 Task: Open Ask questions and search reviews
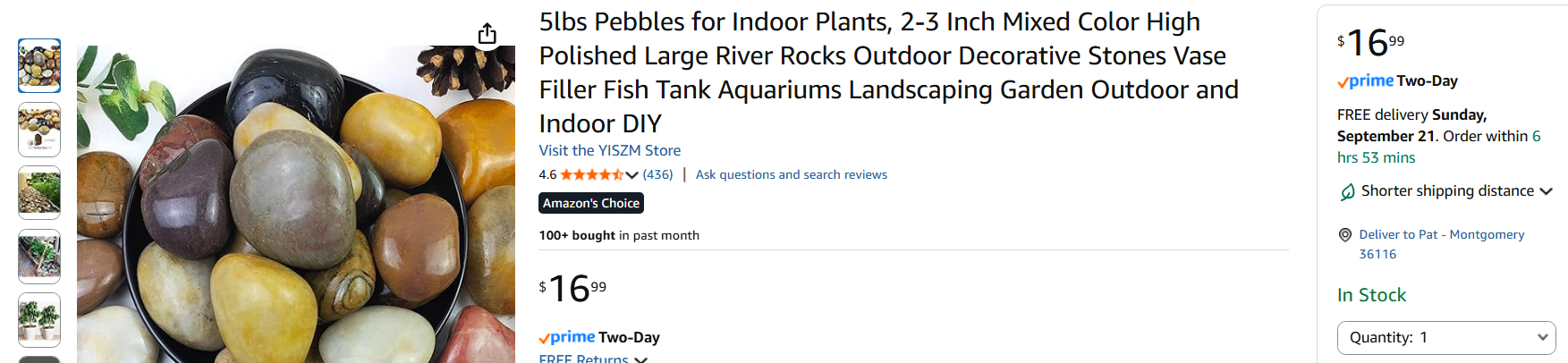(x=791, y=175)
